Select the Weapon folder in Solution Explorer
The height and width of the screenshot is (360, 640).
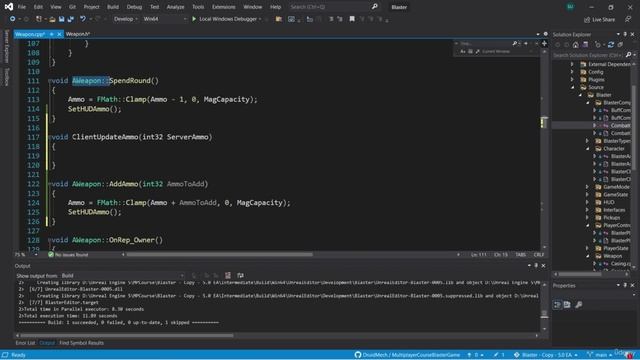[613, 256]
